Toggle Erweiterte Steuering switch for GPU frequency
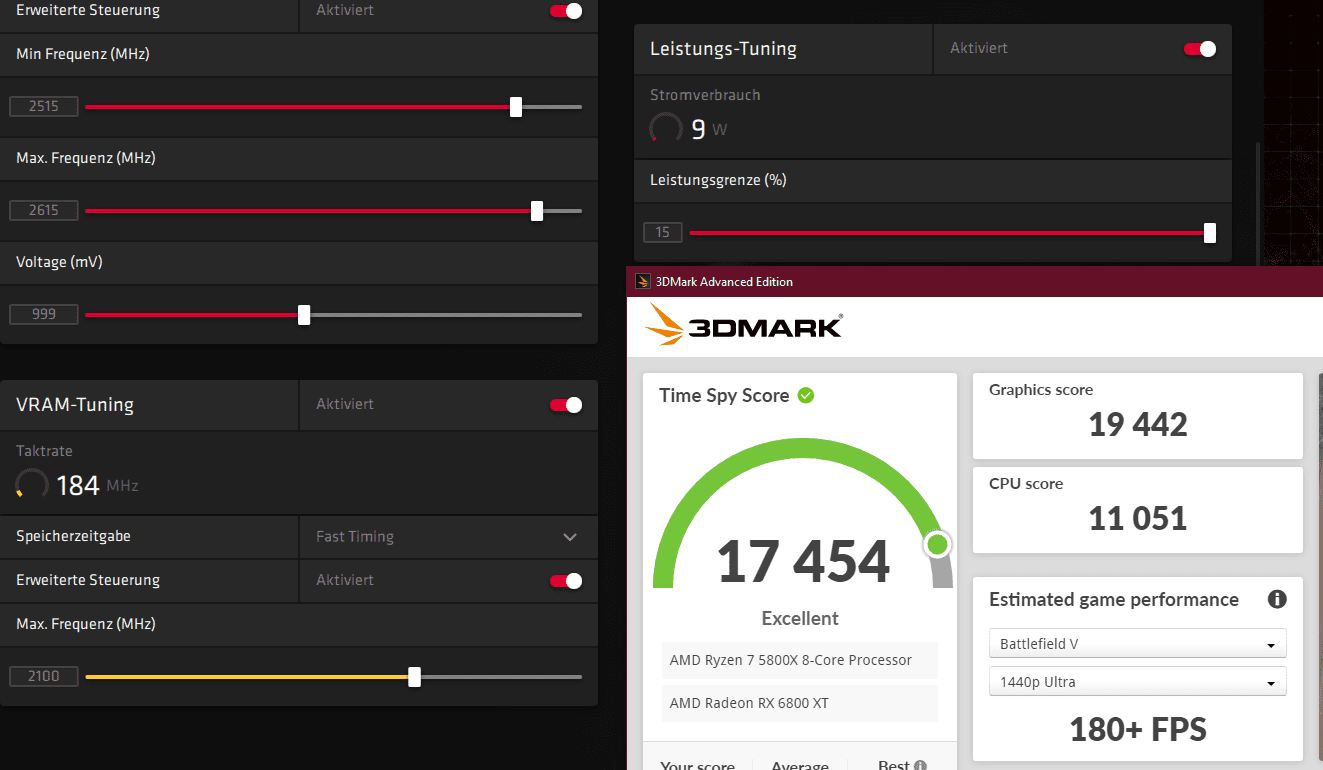Viewport: 1323px width, 770px height. (566, 11)
